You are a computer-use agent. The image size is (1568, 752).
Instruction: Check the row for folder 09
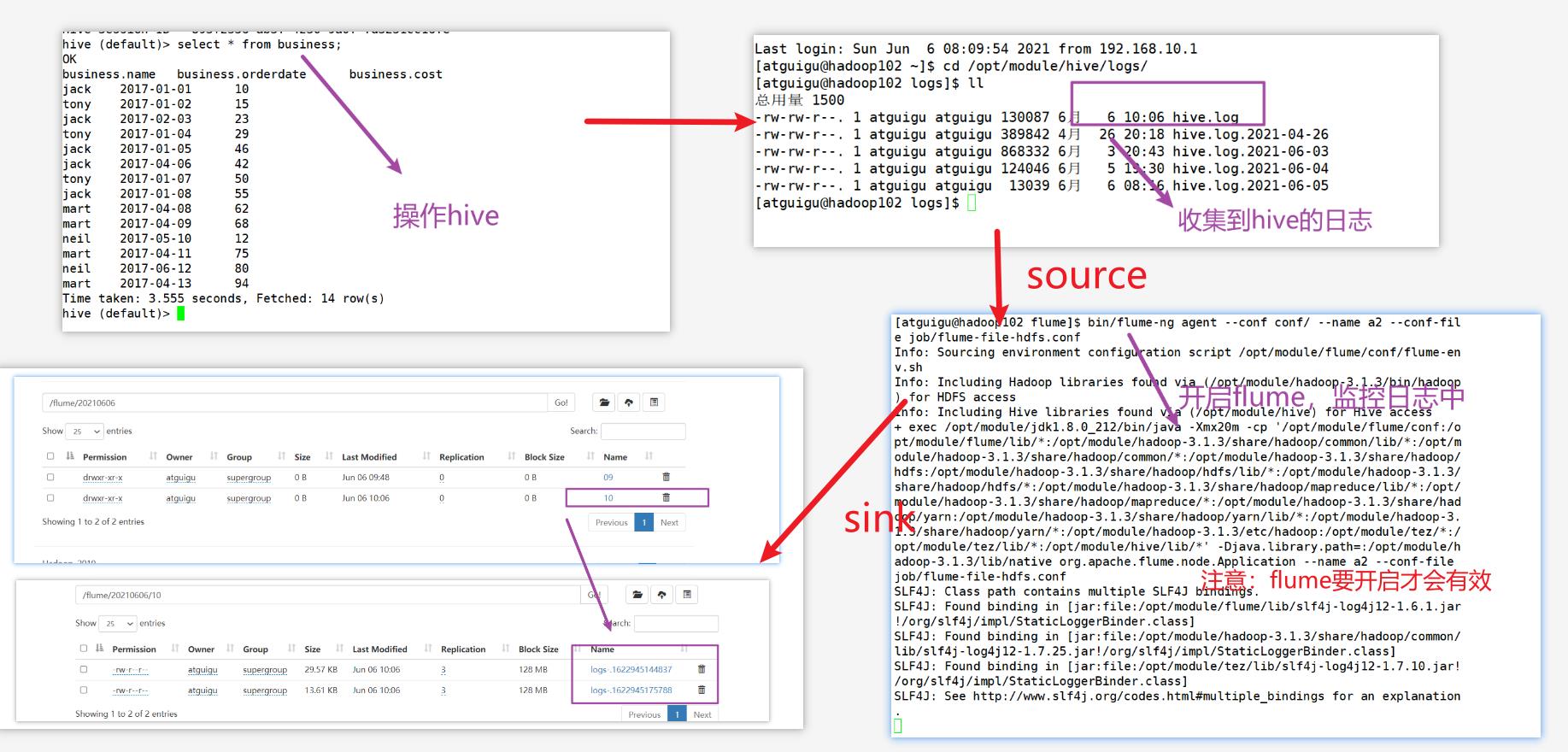(50, 477)
